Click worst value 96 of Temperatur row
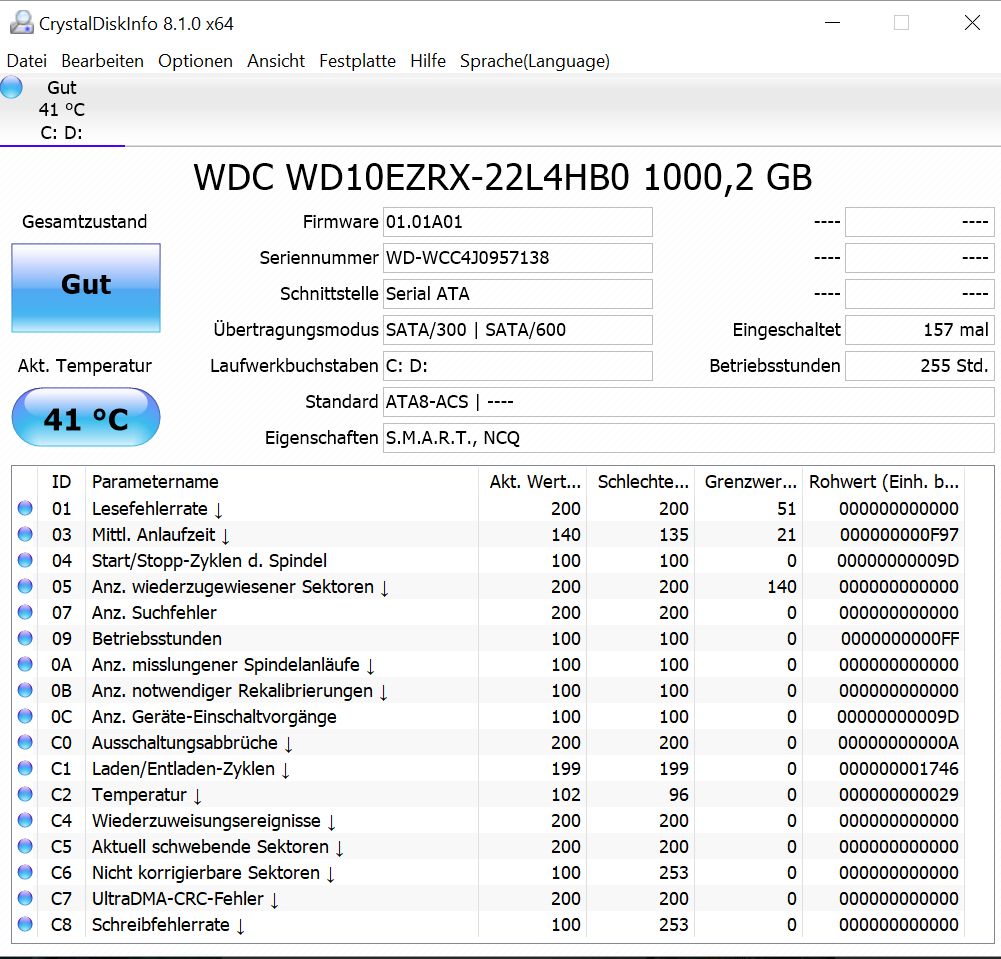The height and width of the screenshot is (959, 1001). (x=679, y=795)
